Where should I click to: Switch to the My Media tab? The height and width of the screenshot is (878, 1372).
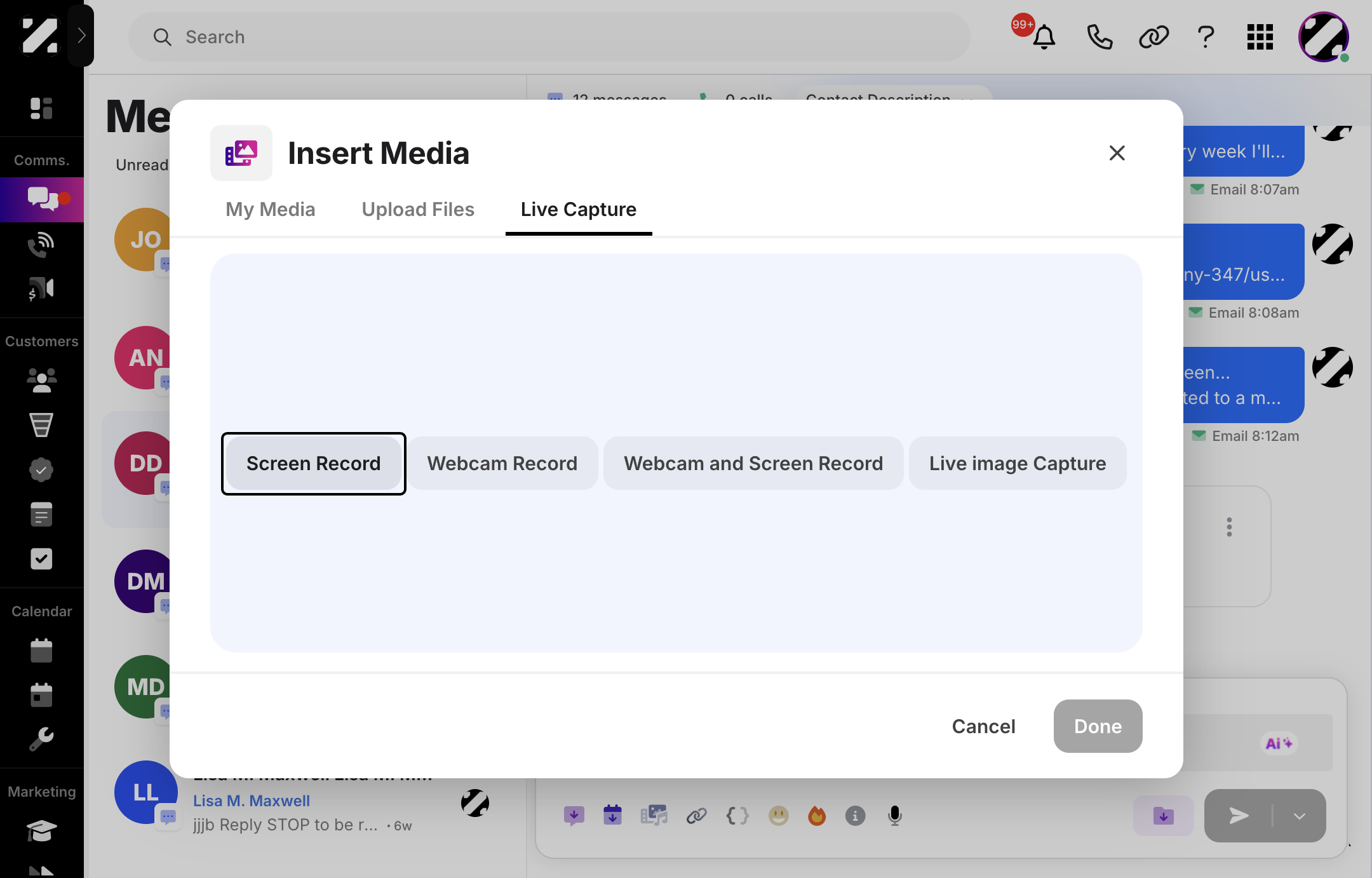[271, 210]
